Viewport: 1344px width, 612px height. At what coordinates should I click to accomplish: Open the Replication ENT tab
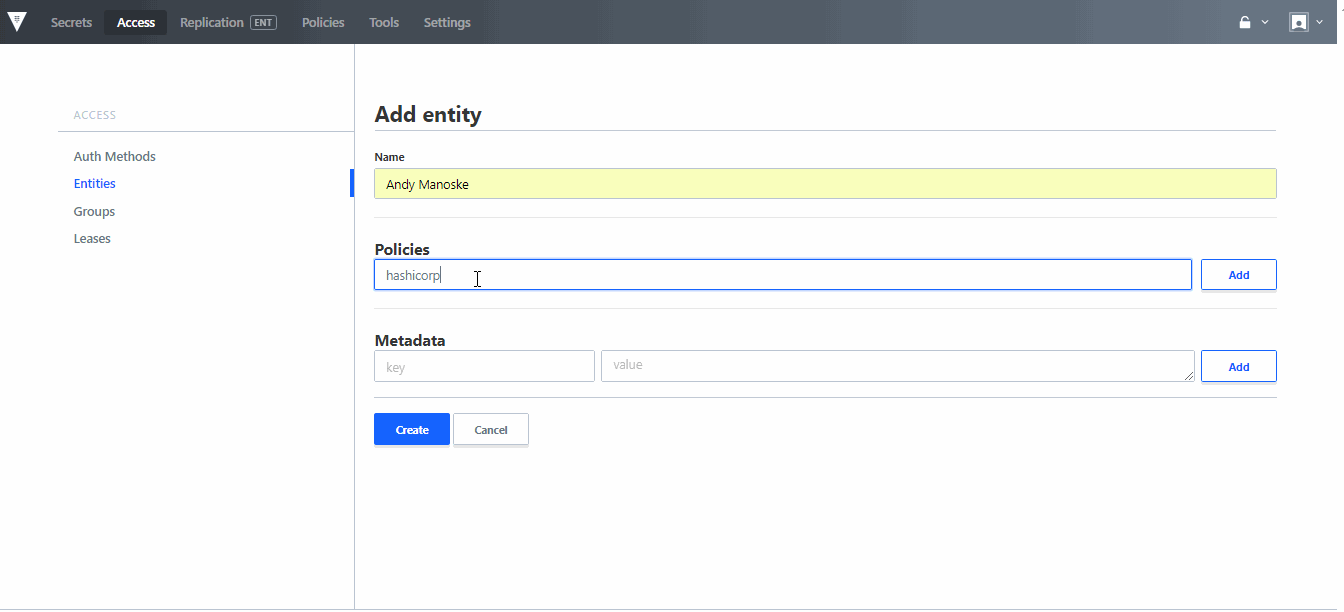(x=228, y=22)
